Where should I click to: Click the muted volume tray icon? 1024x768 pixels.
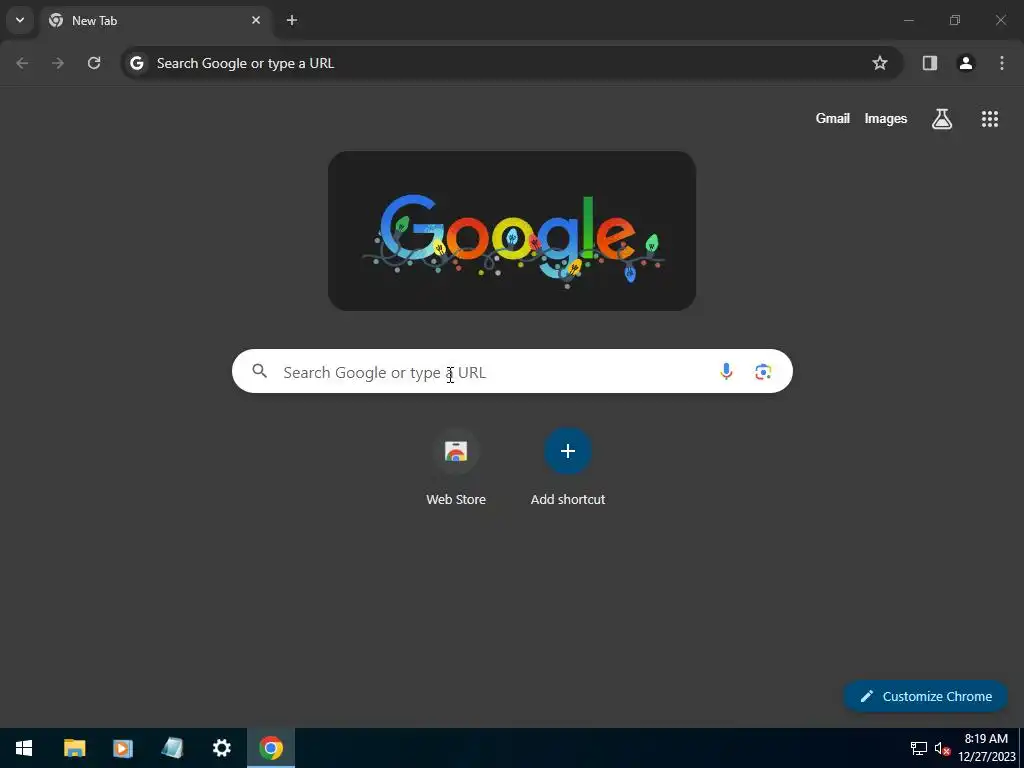tap(942, 748)
